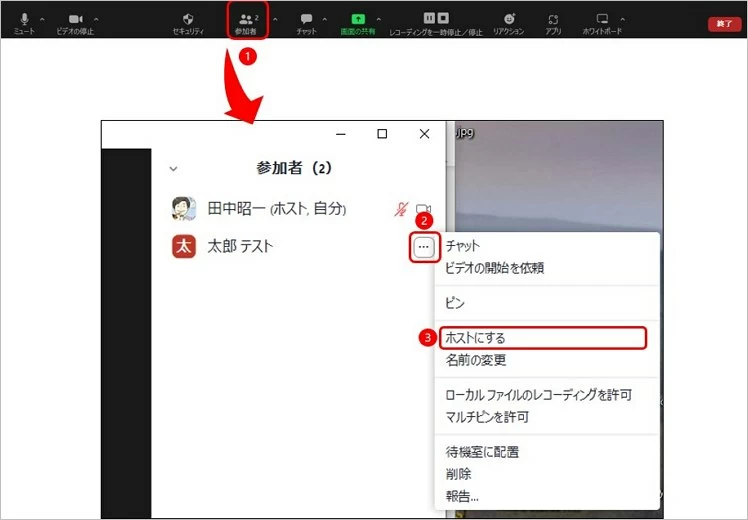This screenshot has width=748, height=520.
Task: Toggle 田中昭一's video camera icon
Action: (x=424, y=209)
